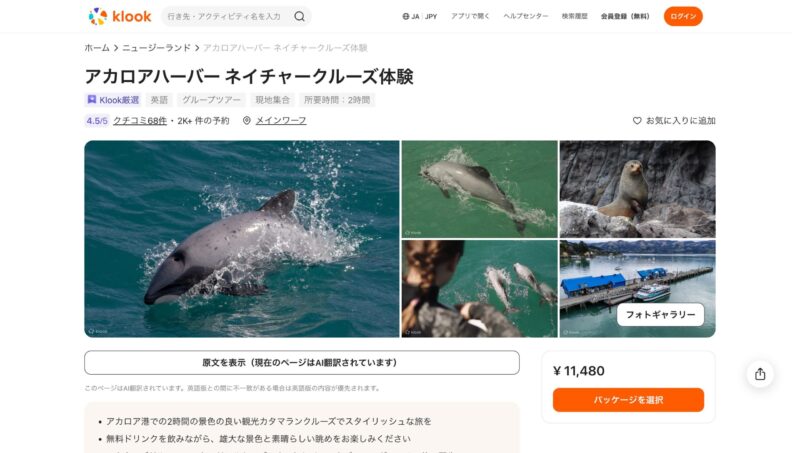Click the heart favorite icon
This screenshot has width=800, height=453.
pos(637,121)
